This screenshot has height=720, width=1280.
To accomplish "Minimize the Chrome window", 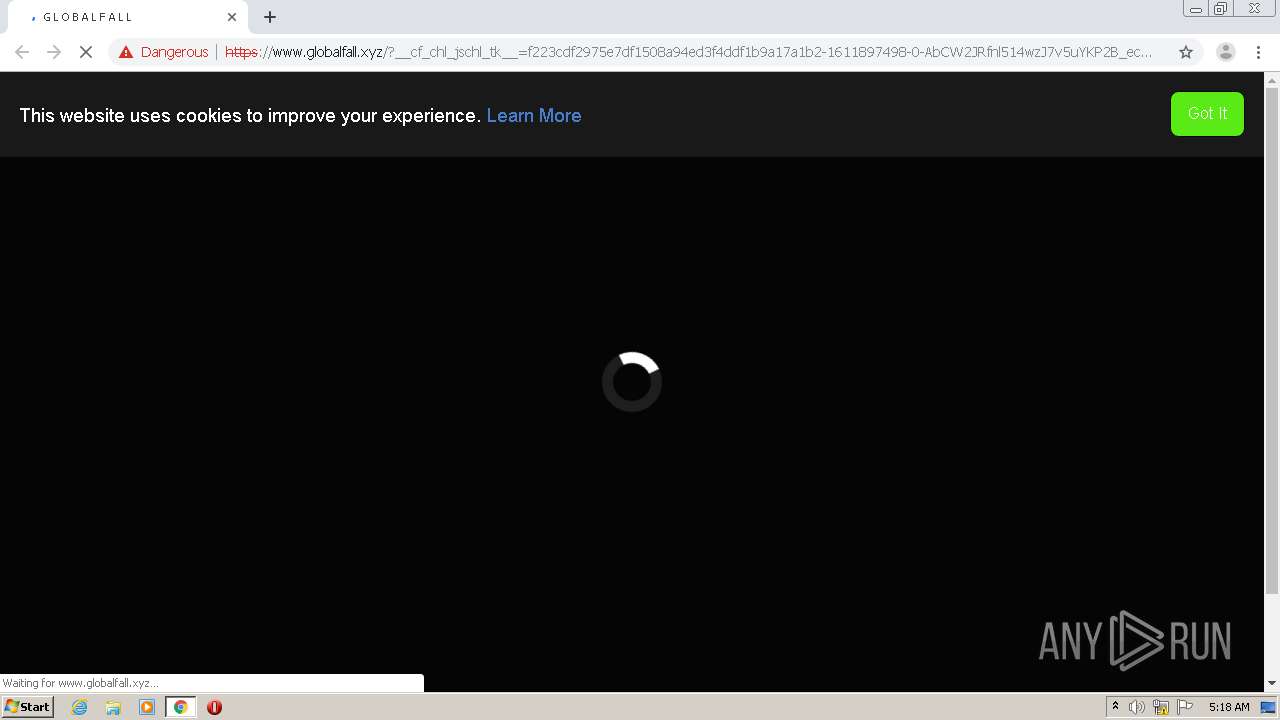I will (1195, 9).
